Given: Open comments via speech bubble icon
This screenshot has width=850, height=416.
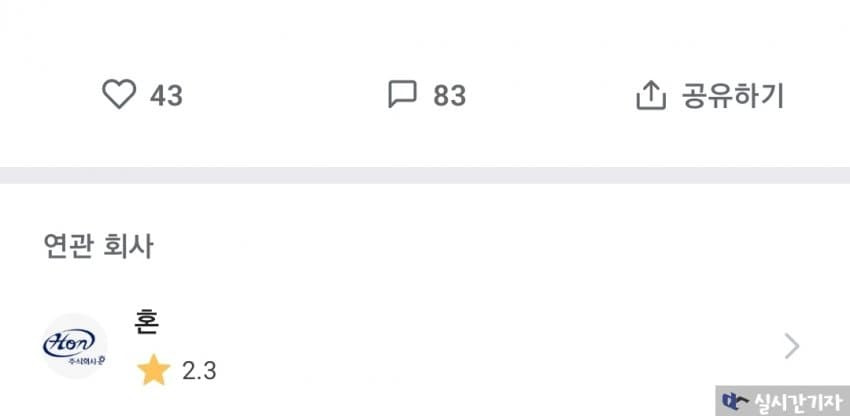Looking at the screenshot, I should click(x=402, y=94).
